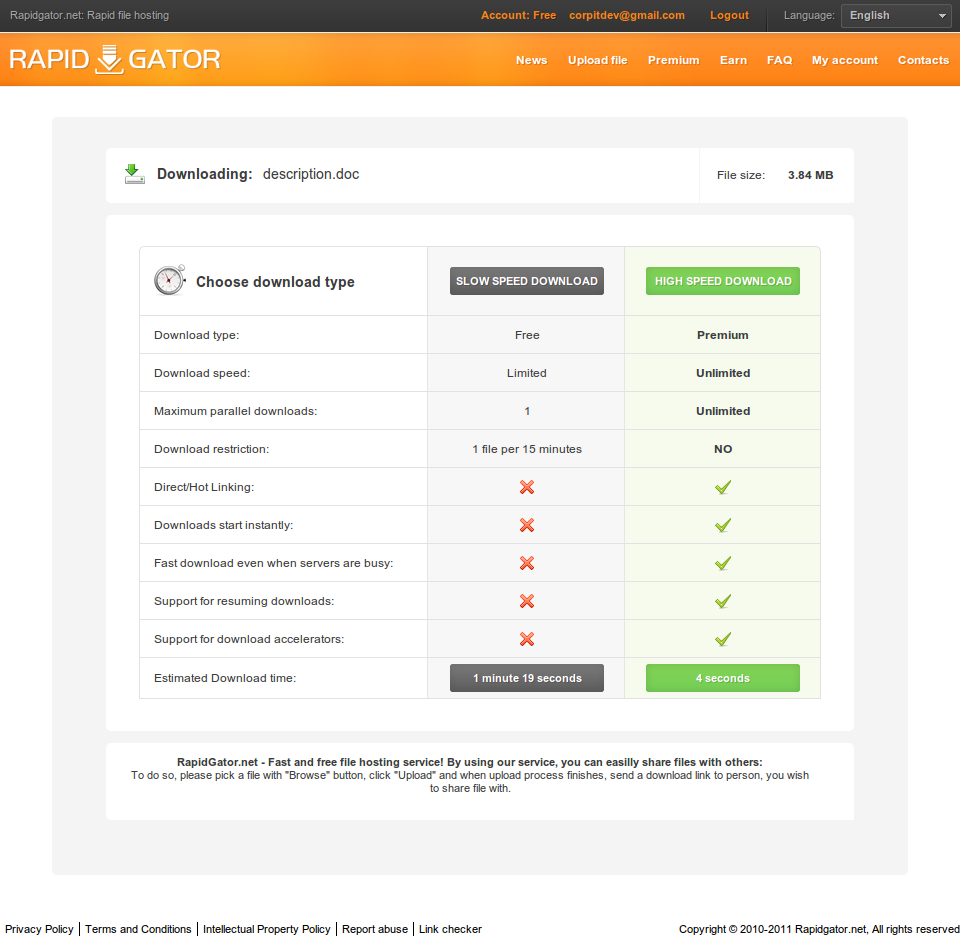The width and height of the screenshot is (960, 947).
Task: Go to Upload file page
Action: coord(598,60)
